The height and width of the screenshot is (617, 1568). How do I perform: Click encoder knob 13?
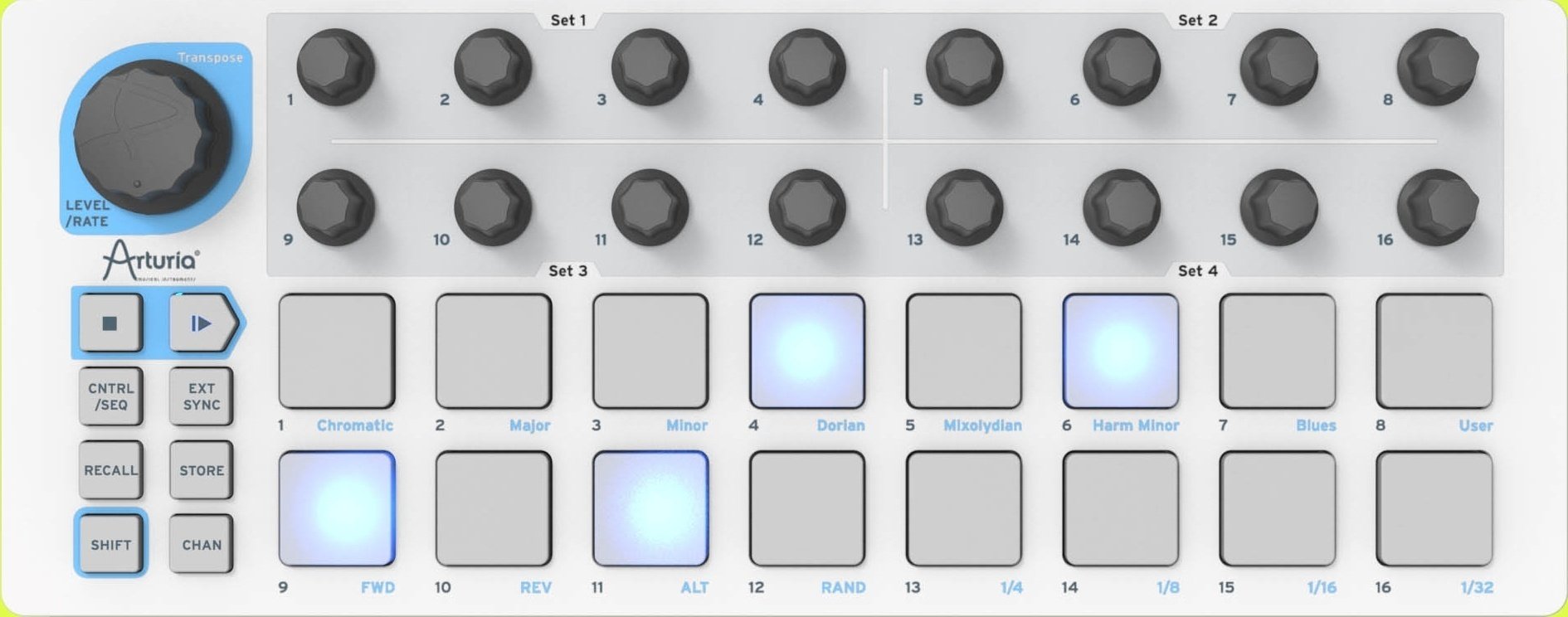964,207
